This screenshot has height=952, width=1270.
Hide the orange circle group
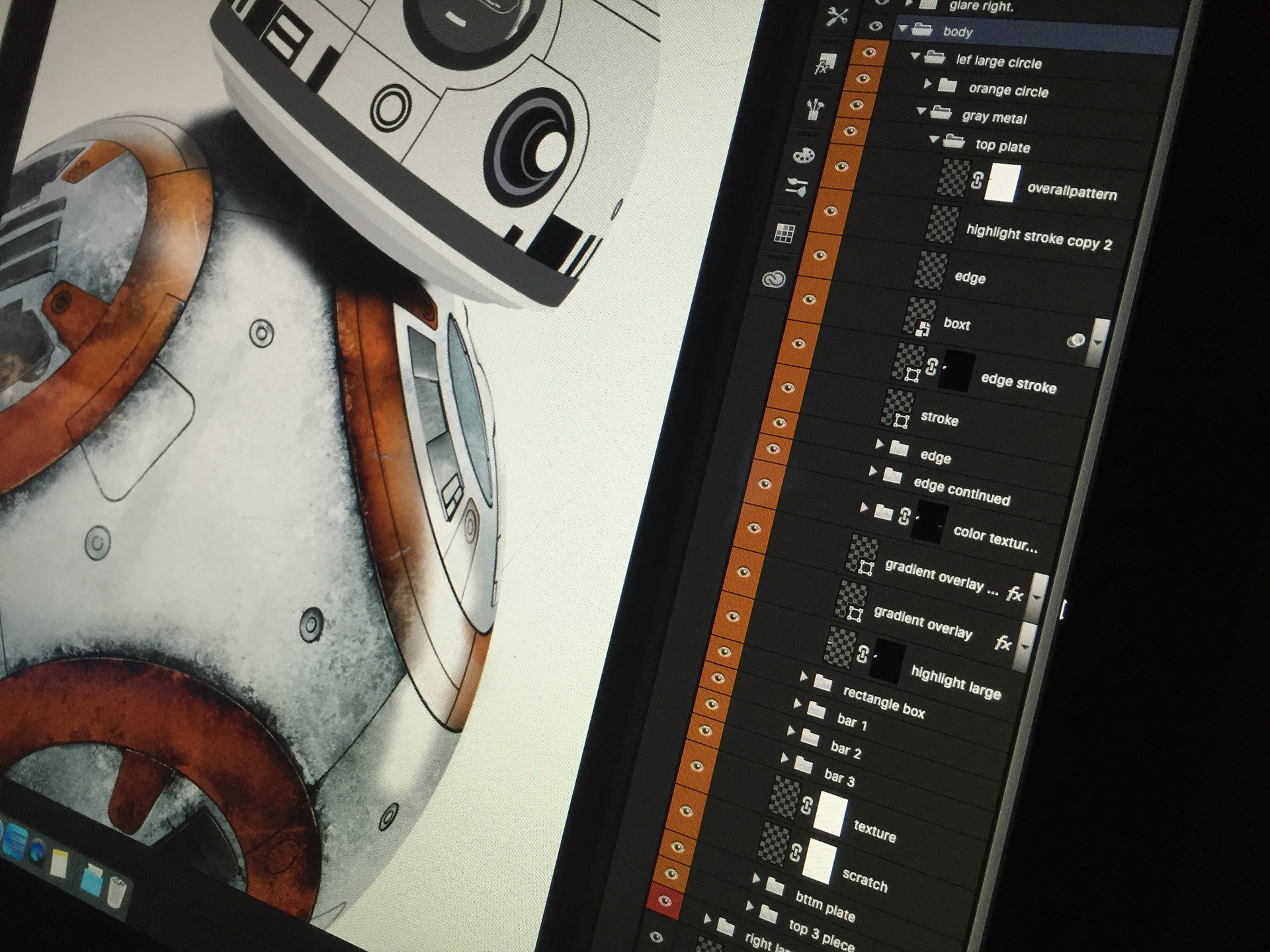(863, 79)
